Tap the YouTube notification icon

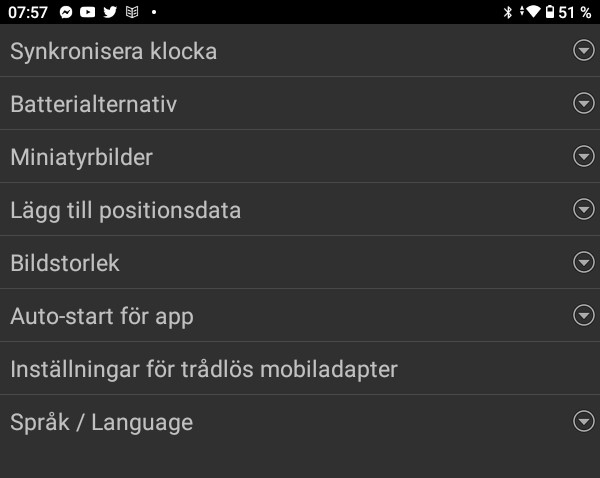point(87,12)
